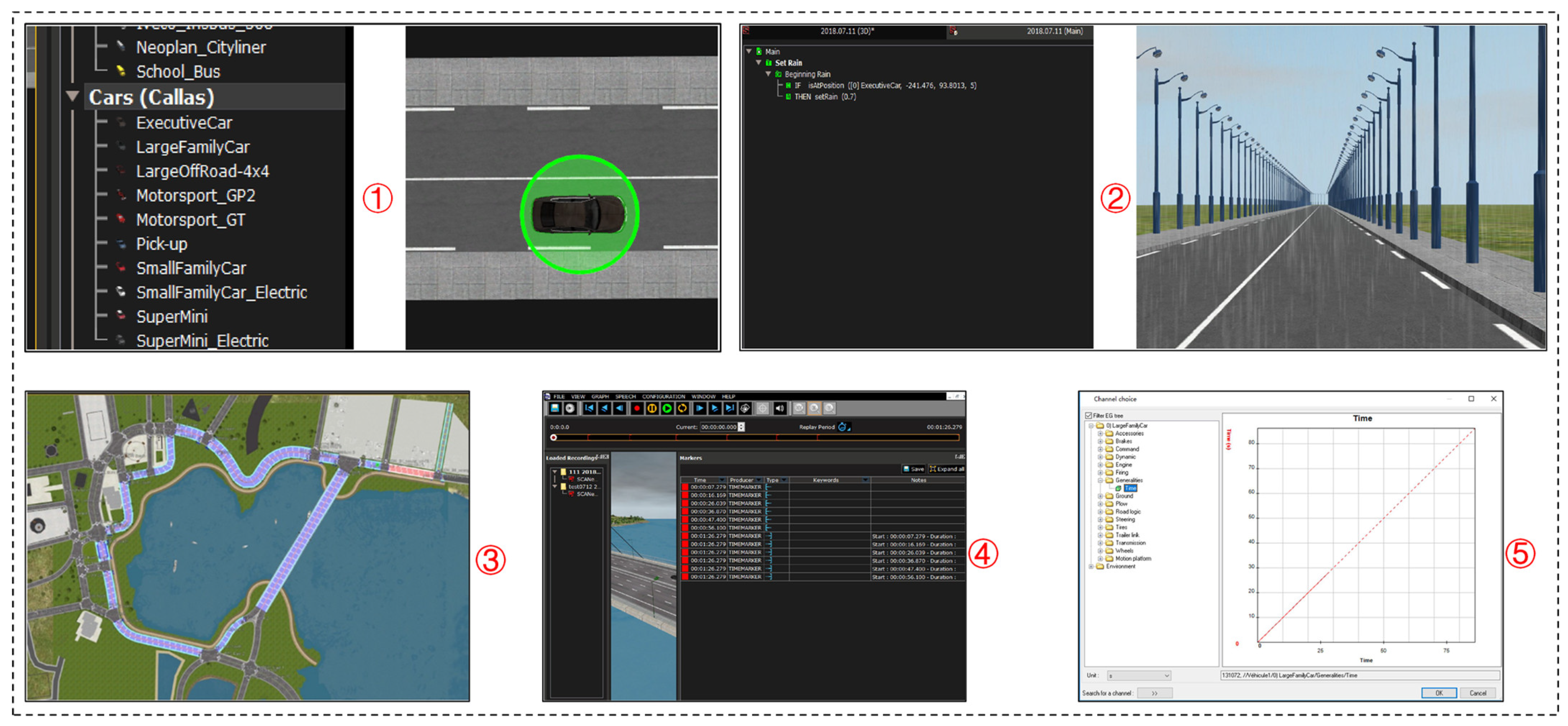Viewport: 1568px width, 726px height.
Task: Collapse the Set Rain script node
Action: [x=758, y=63]
